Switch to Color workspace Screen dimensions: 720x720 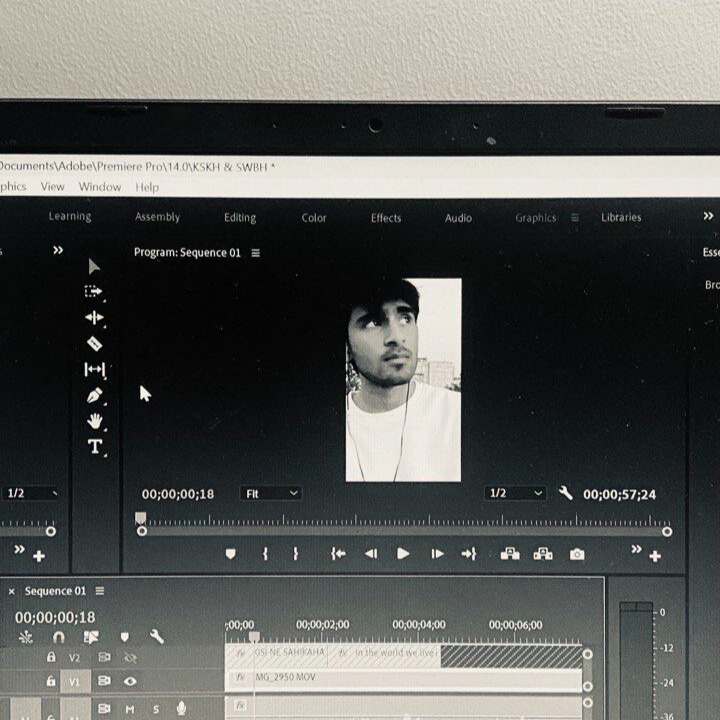click(314, 218)
